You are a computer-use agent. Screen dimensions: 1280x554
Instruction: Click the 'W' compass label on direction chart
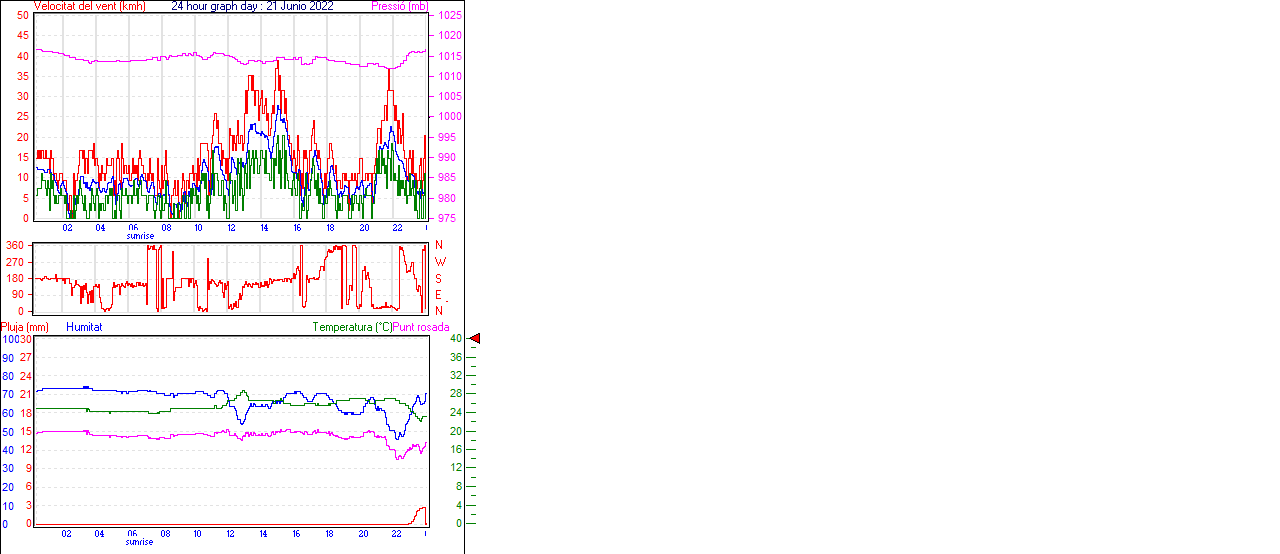440,261
